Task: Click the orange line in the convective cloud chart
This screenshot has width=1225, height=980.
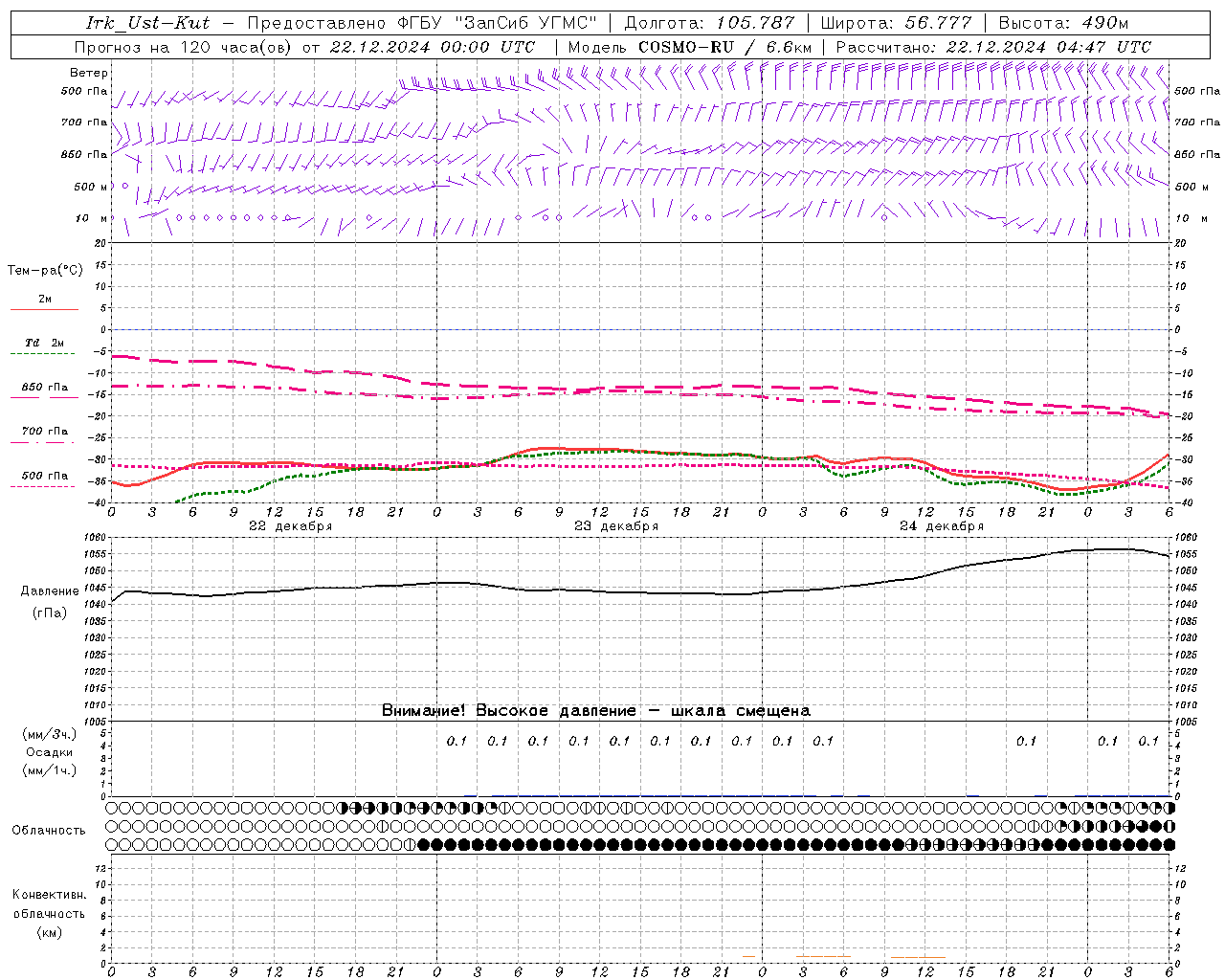Action: pos(918,957)
